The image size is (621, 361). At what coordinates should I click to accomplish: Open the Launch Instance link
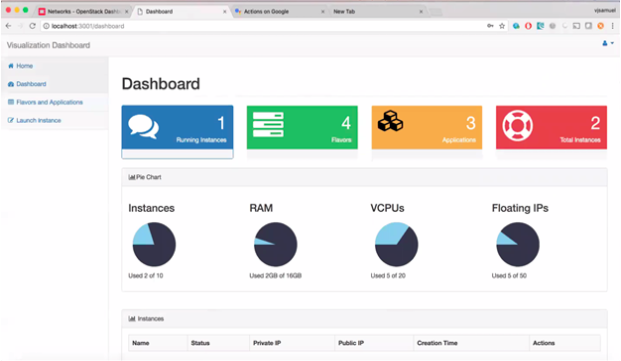(x=39, y=120)
